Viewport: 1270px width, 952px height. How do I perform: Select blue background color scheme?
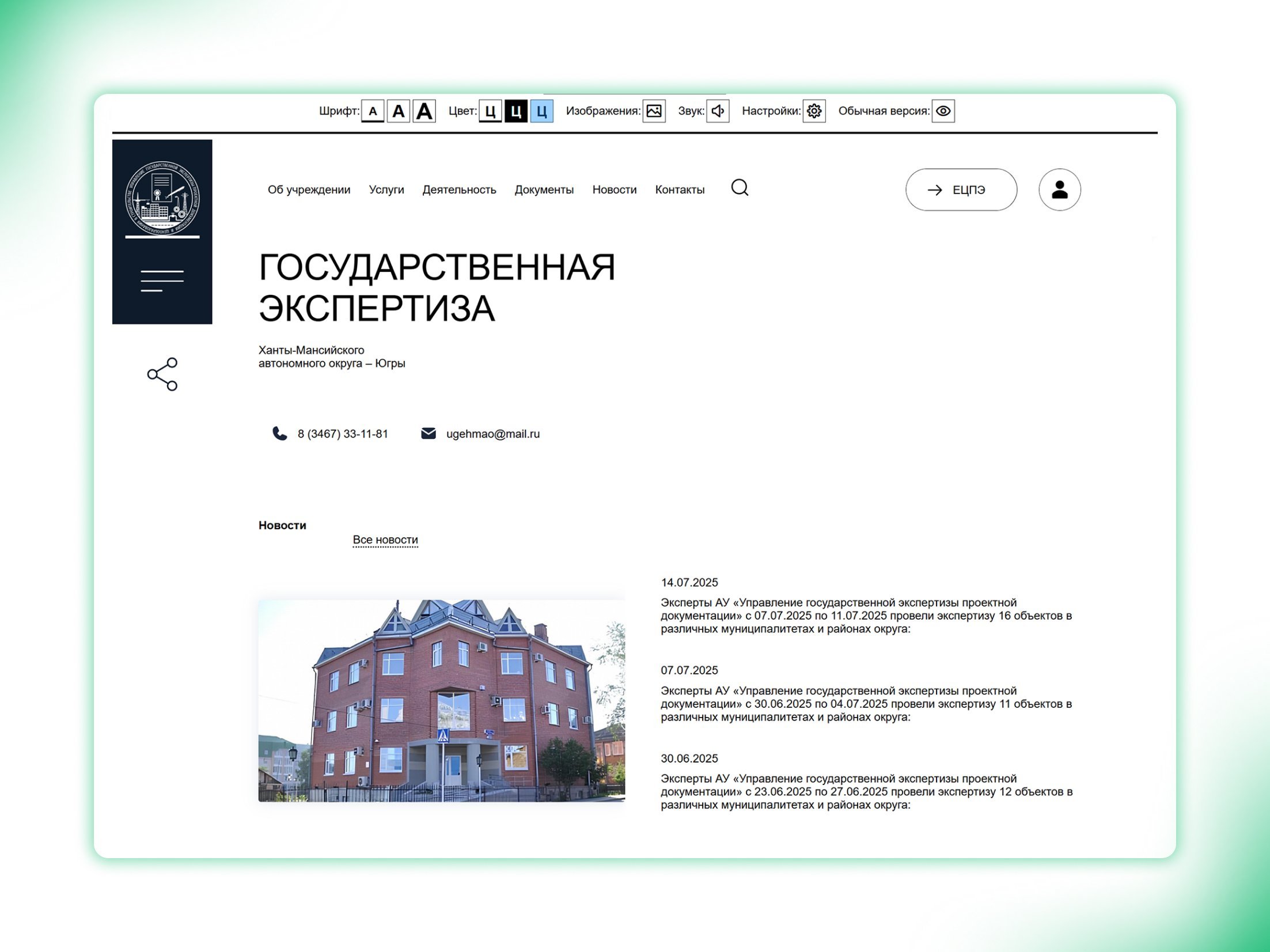click(541, 111)
